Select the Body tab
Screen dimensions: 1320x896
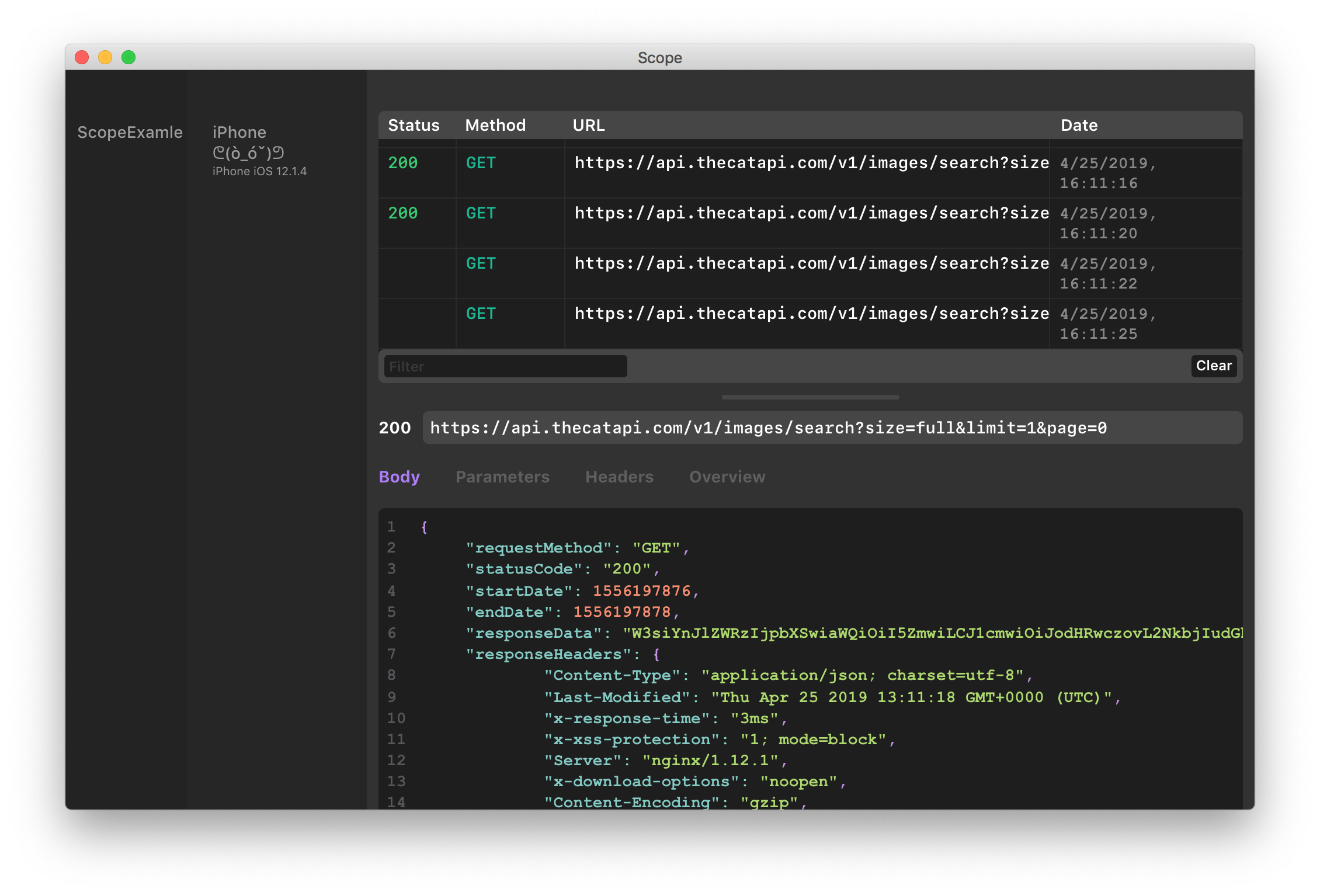tap(399, 477)
